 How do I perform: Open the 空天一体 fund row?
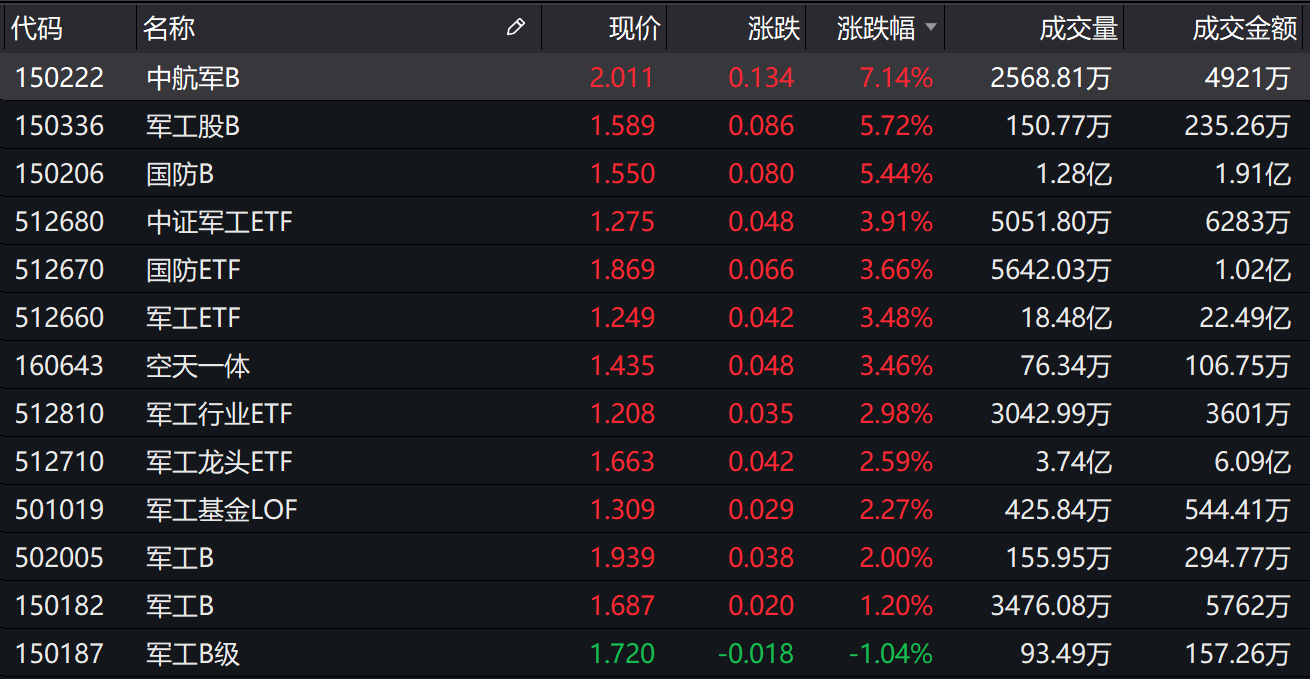(198, 366)
